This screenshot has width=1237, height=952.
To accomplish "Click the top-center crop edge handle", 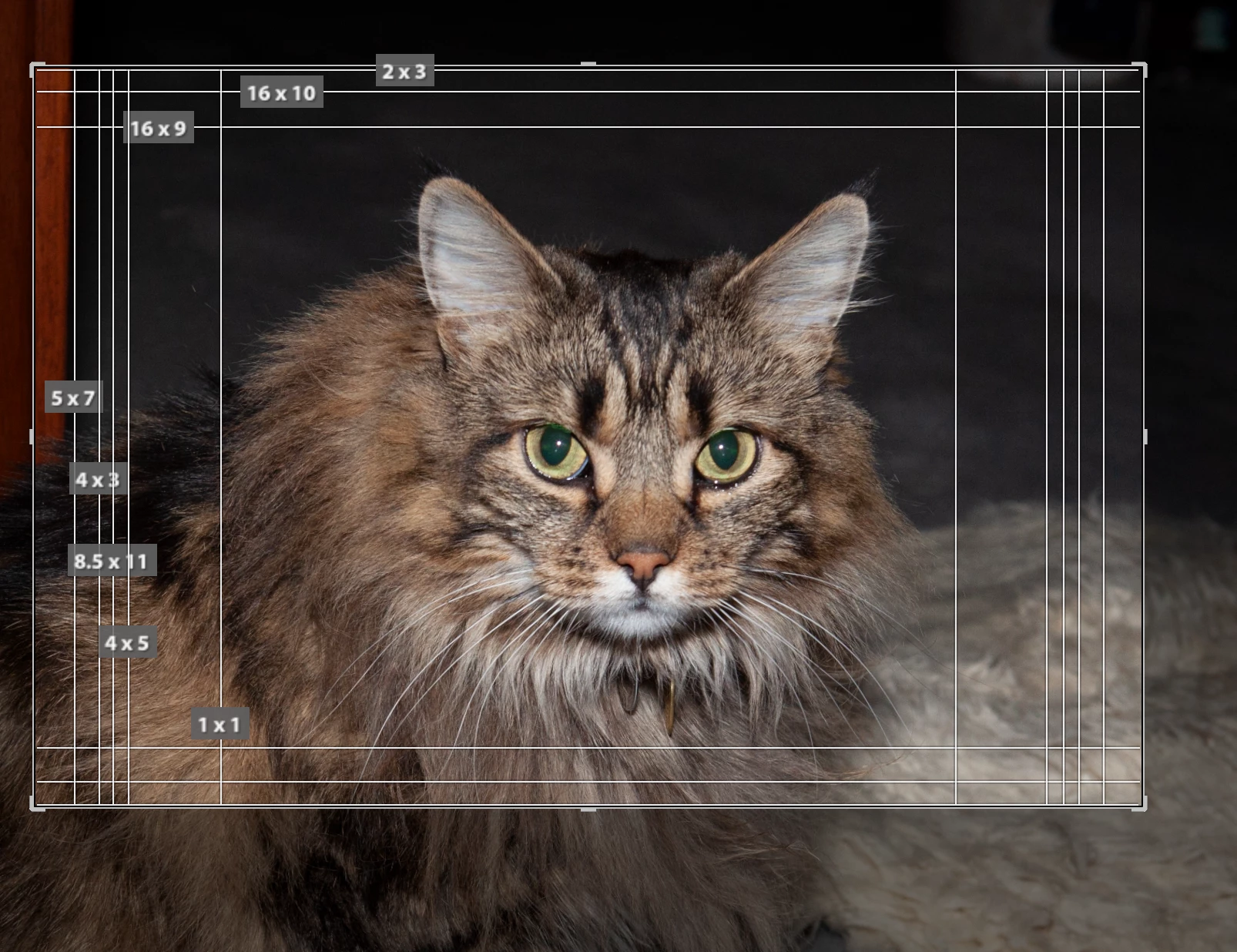I will [x=588, y=65].
